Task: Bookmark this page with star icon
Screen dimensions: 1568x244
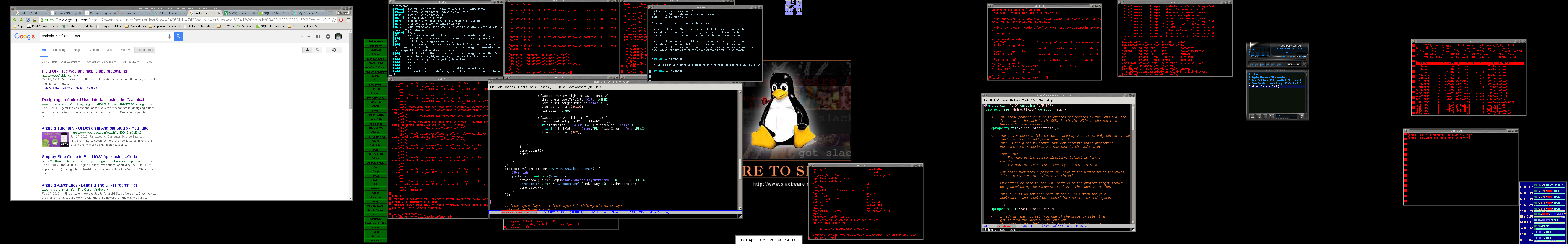Action: [334, 20]
